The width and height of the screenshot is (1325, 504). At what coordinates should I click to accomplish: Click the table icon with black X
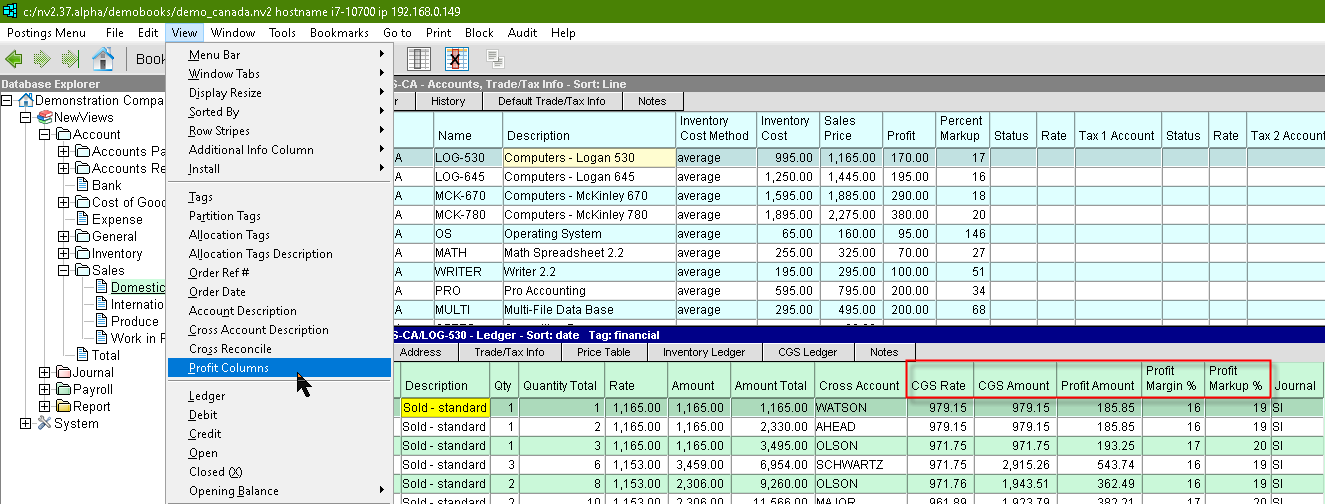pyautogui.click(x=457, y=59)
